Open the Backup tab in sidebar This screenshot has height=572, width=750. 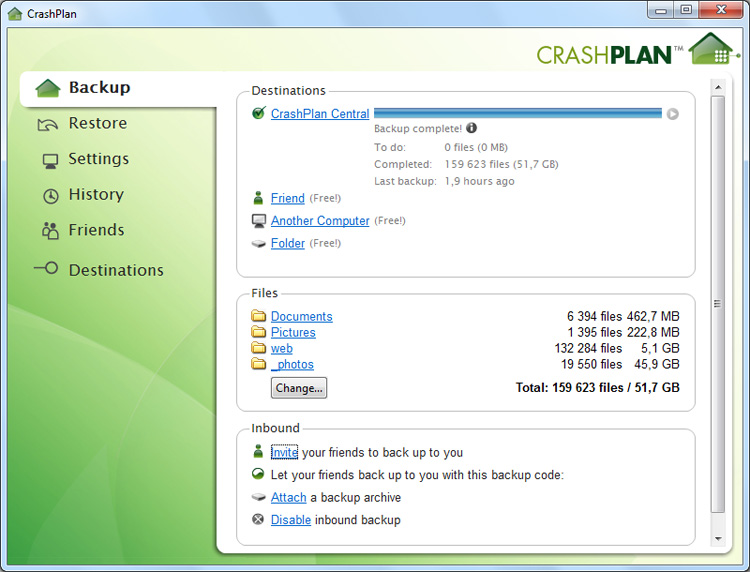(120, 88)
